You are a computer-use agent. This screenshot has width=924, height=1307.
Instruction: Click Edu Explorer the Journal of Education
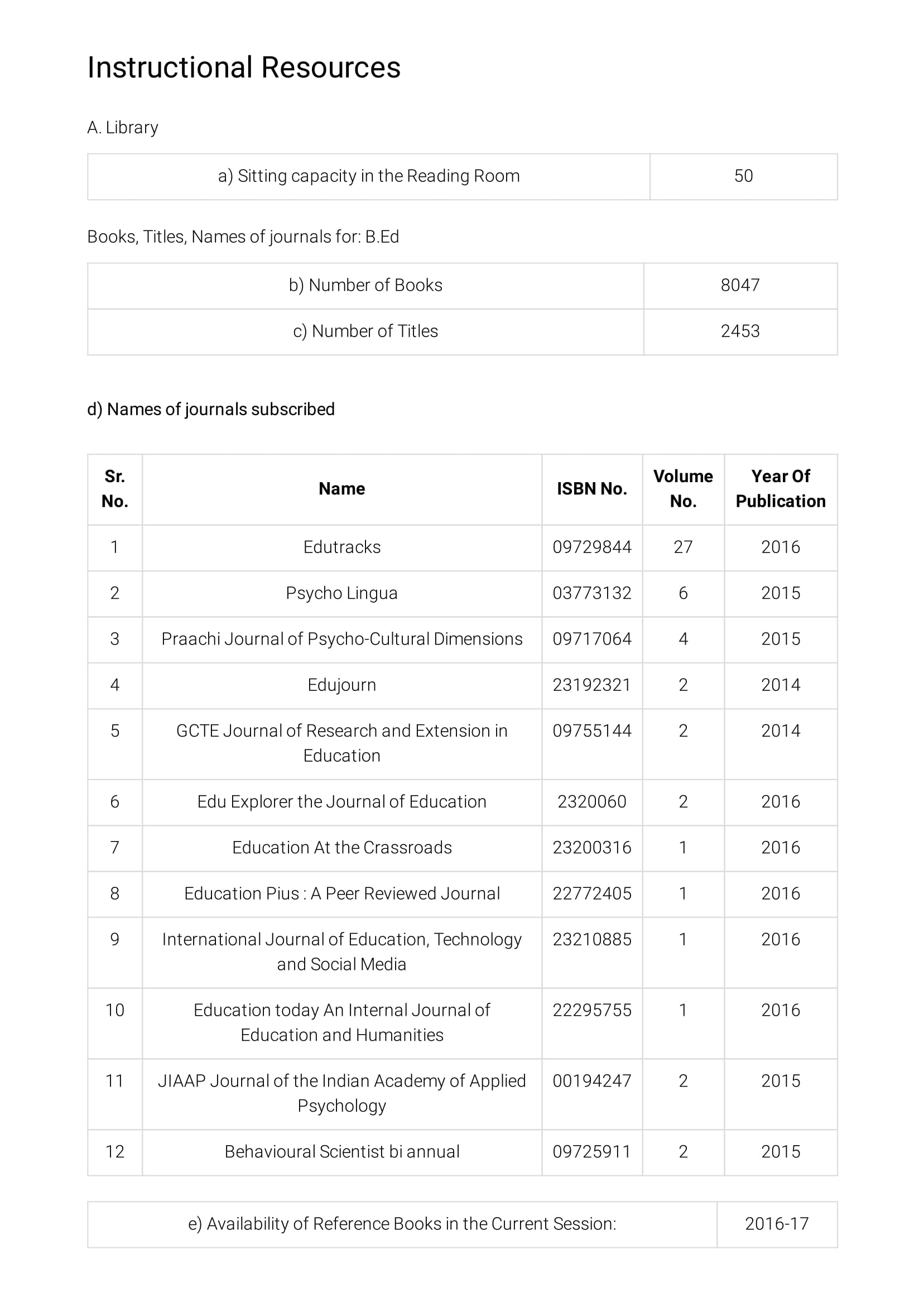[x=341, y=802]
